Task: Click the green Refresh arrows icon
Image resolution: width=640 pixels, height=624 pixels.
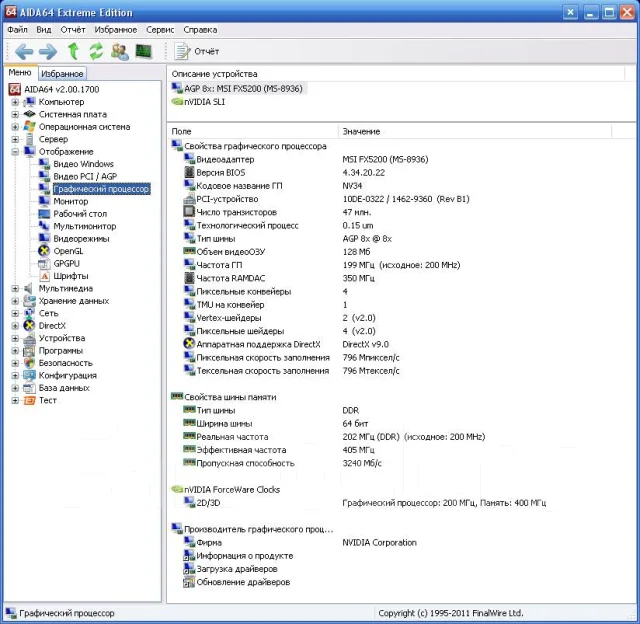Action: 96,51
